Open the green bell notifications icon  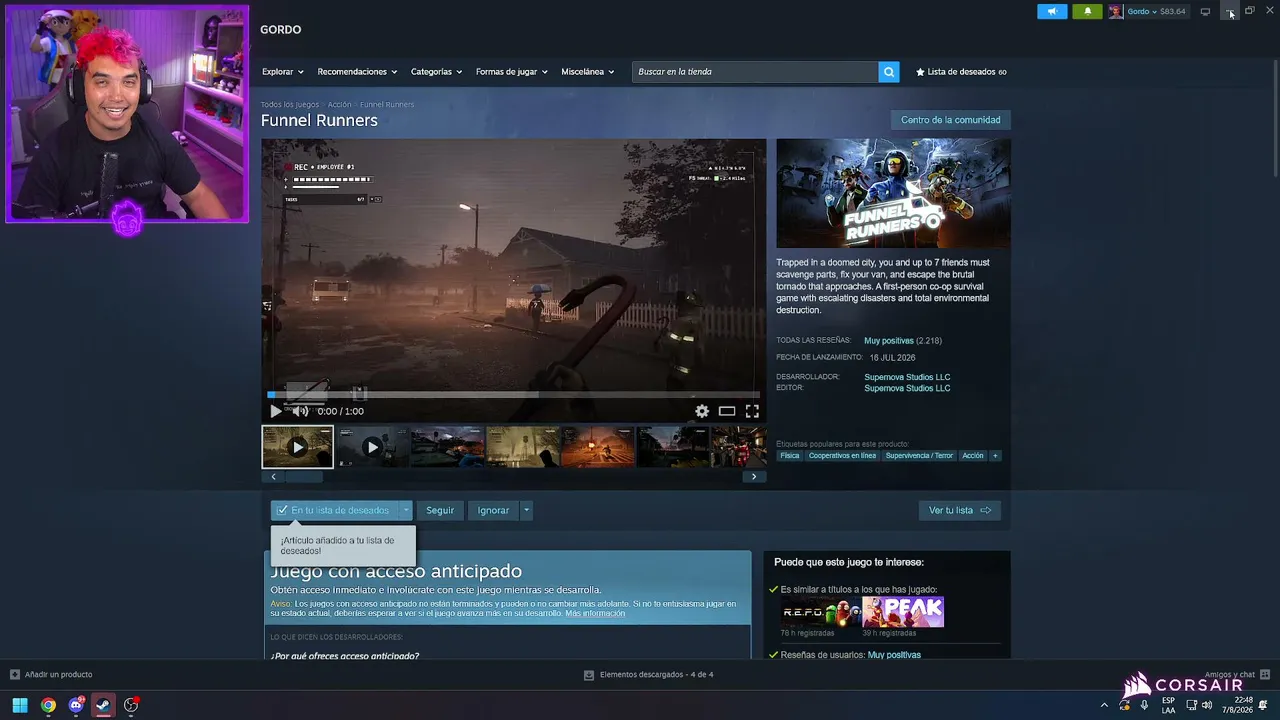click(1088, 11)
